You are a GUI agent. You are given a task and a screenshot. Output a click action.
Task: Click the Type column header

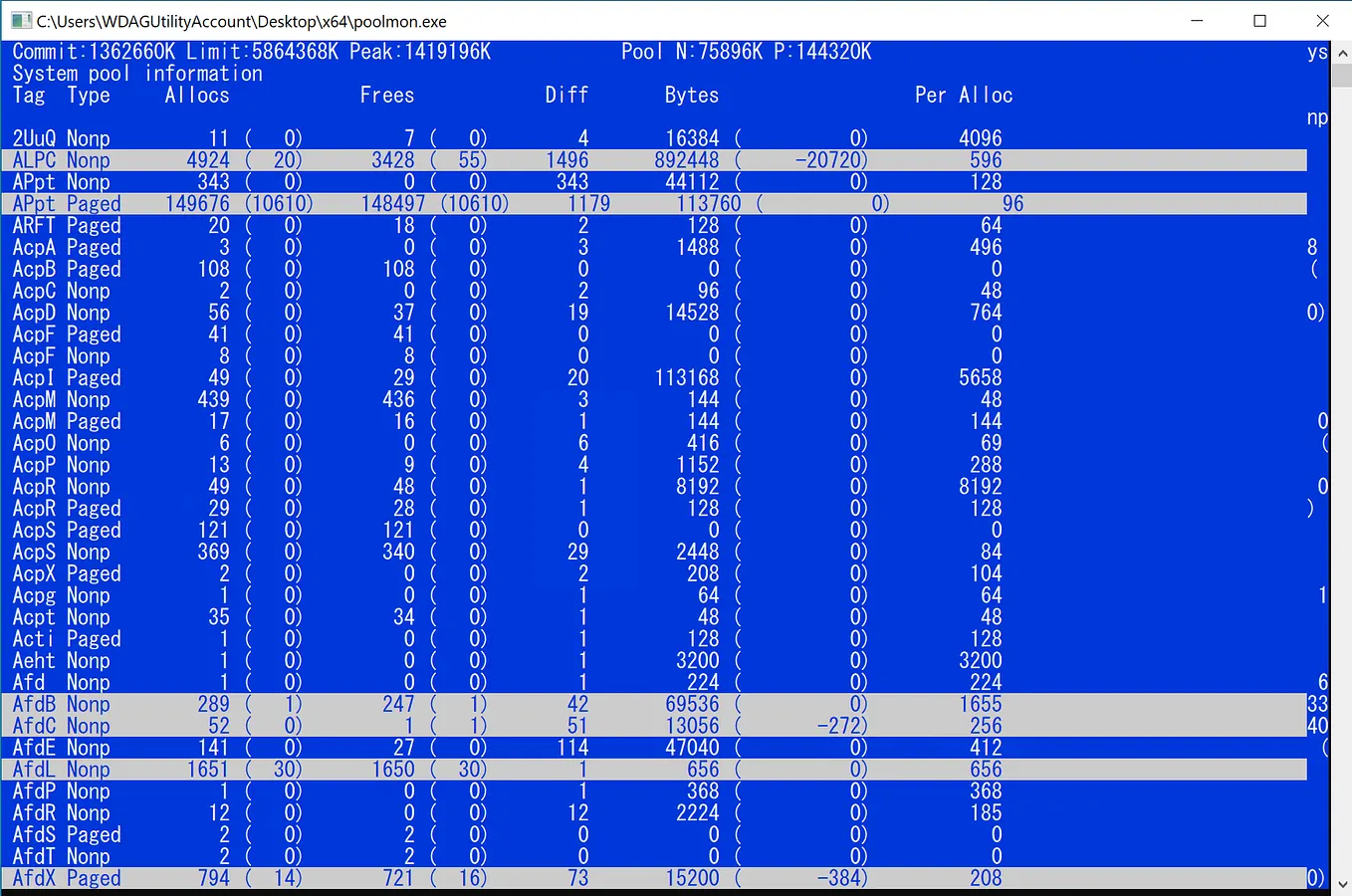(88, 95)
